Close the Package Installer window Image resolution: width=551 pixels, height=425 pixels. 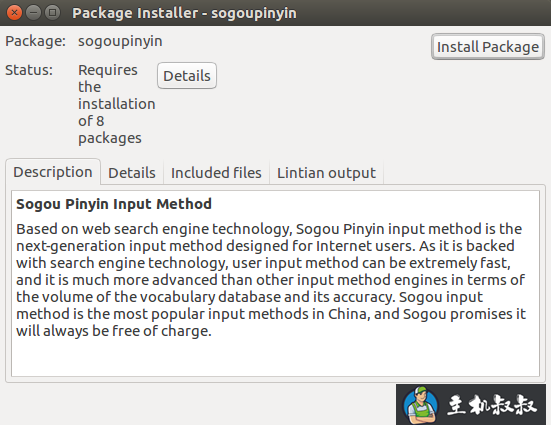[x=14, y=13]
